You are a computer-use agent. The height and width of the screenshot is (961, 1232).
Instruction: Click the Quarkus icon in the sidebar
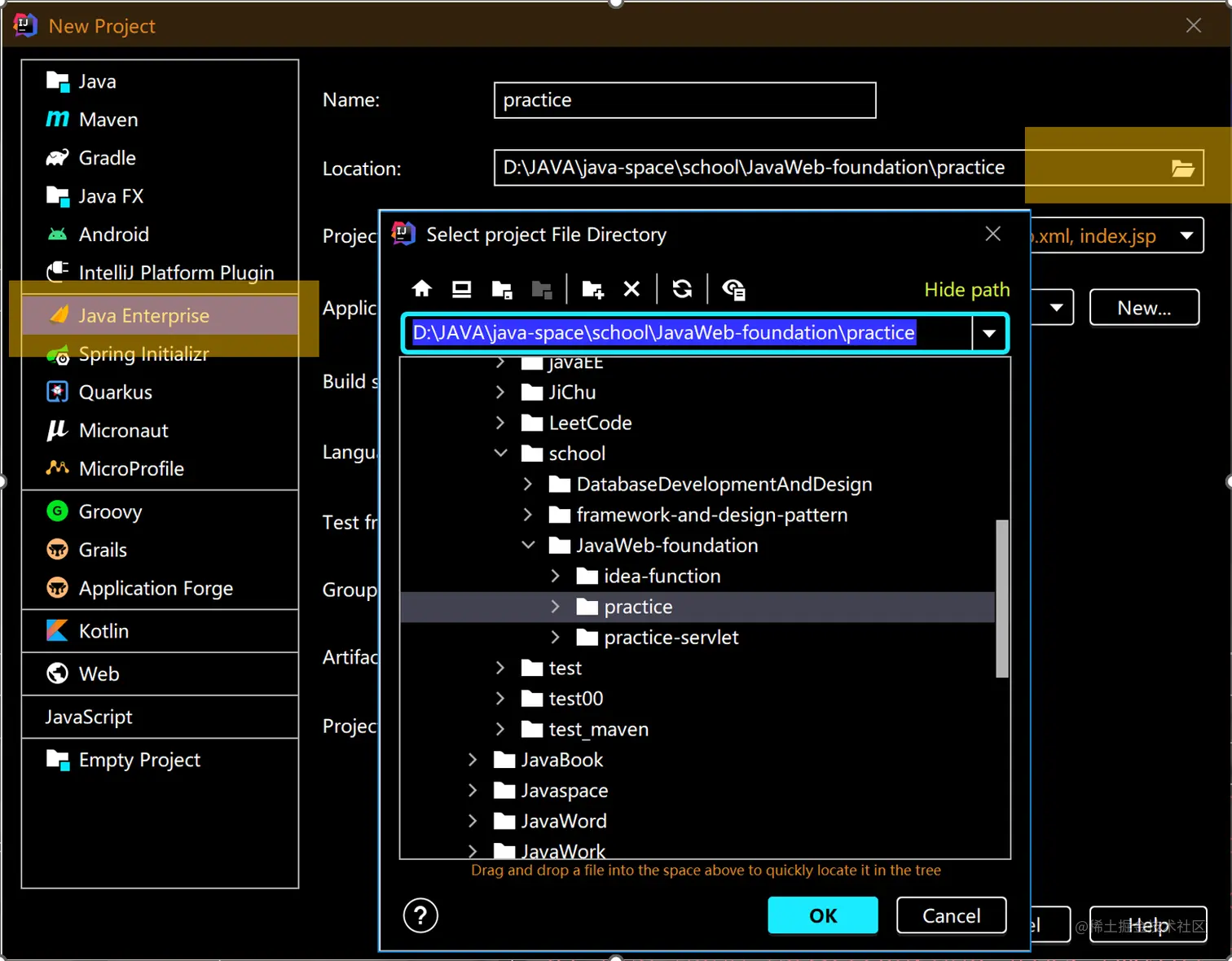click(57, 393)
